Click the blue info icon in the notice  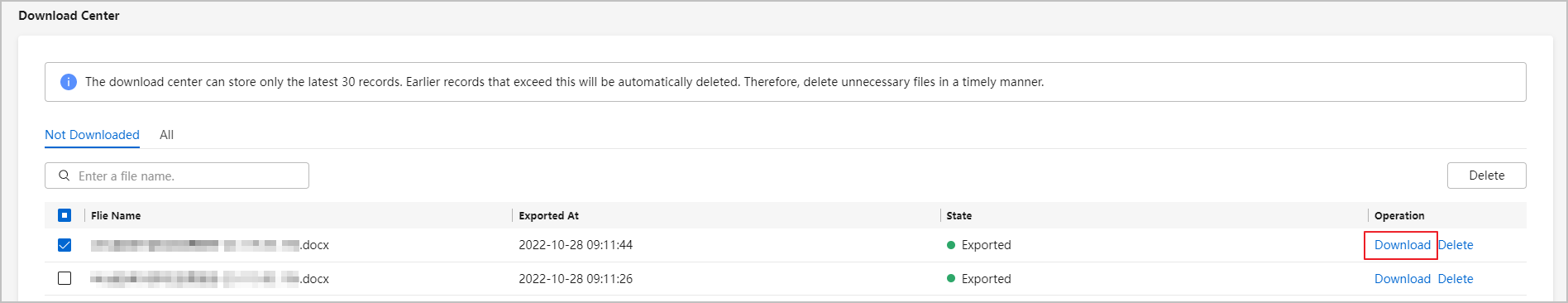coord(69,82)
